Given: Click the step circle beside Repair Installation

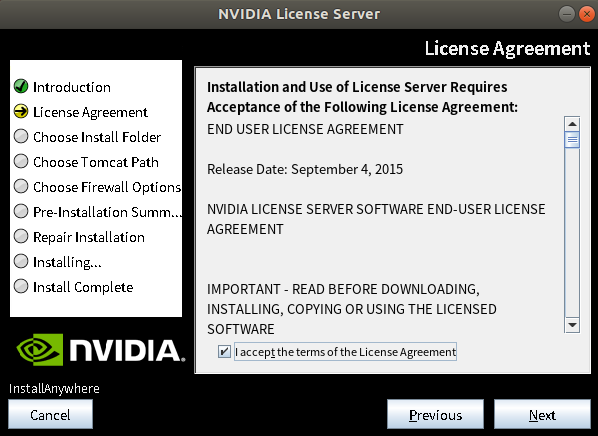Looking at the screenshot, I should (21, 236).
